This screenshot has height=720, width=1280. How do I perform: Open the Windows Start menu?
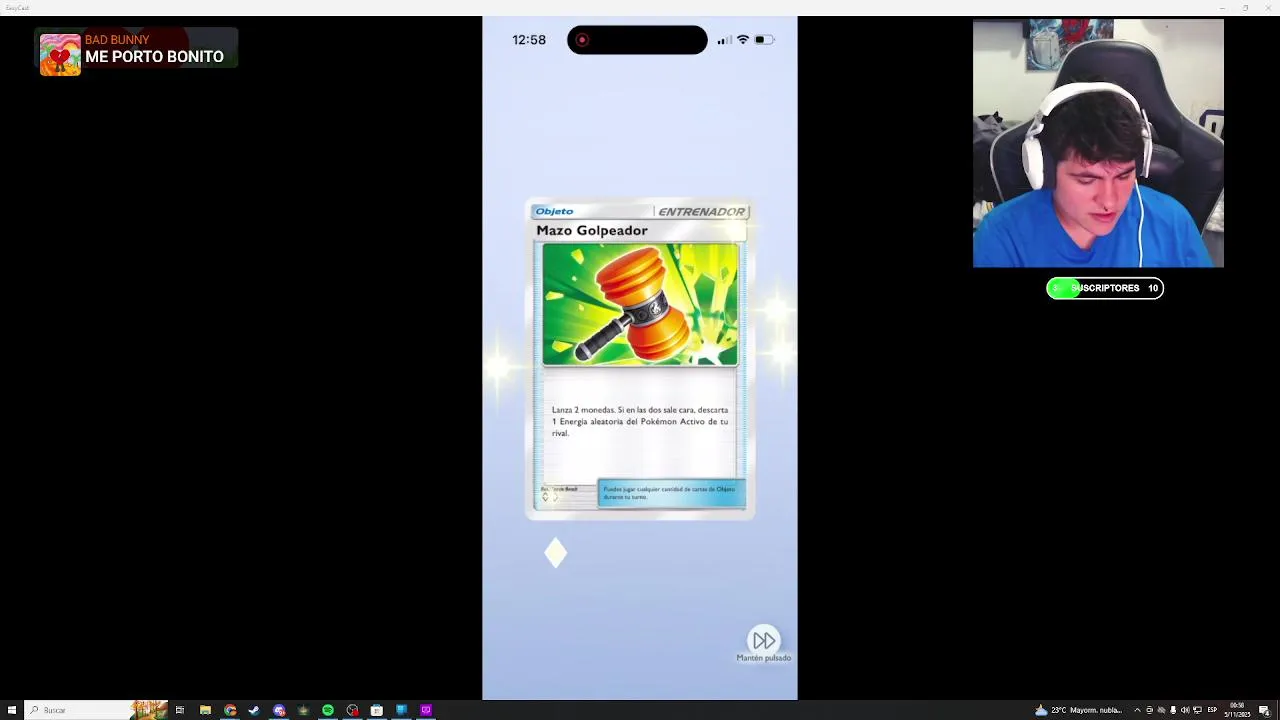pos(11,710)
